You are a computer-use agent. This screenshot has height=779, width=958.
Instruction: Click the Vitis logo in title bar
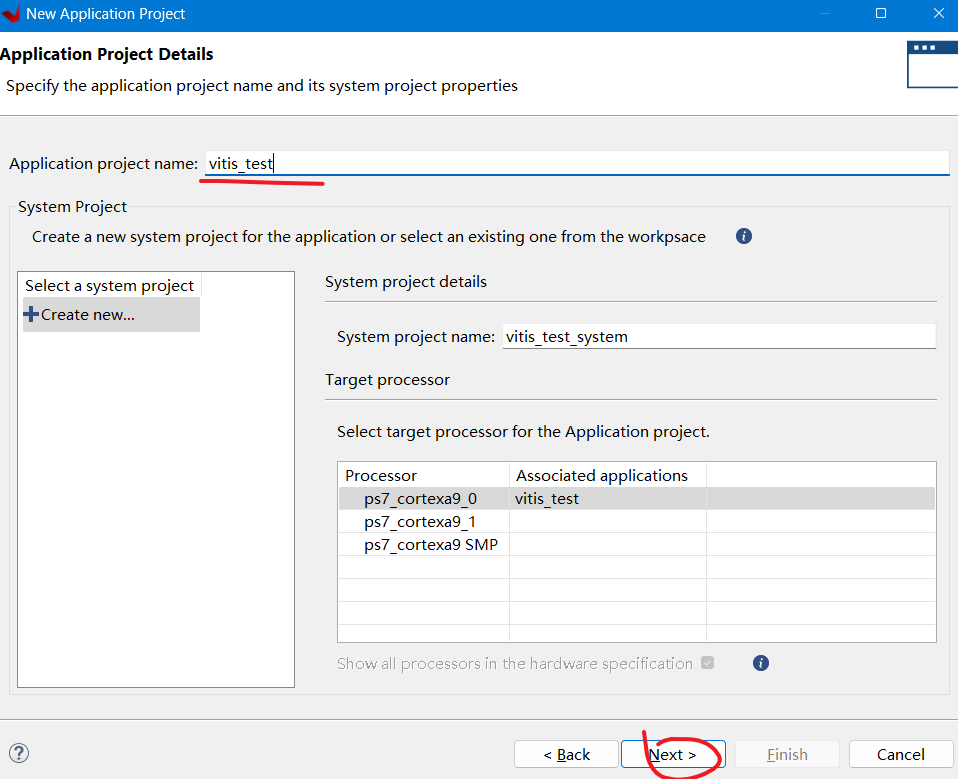coord(11,14)
